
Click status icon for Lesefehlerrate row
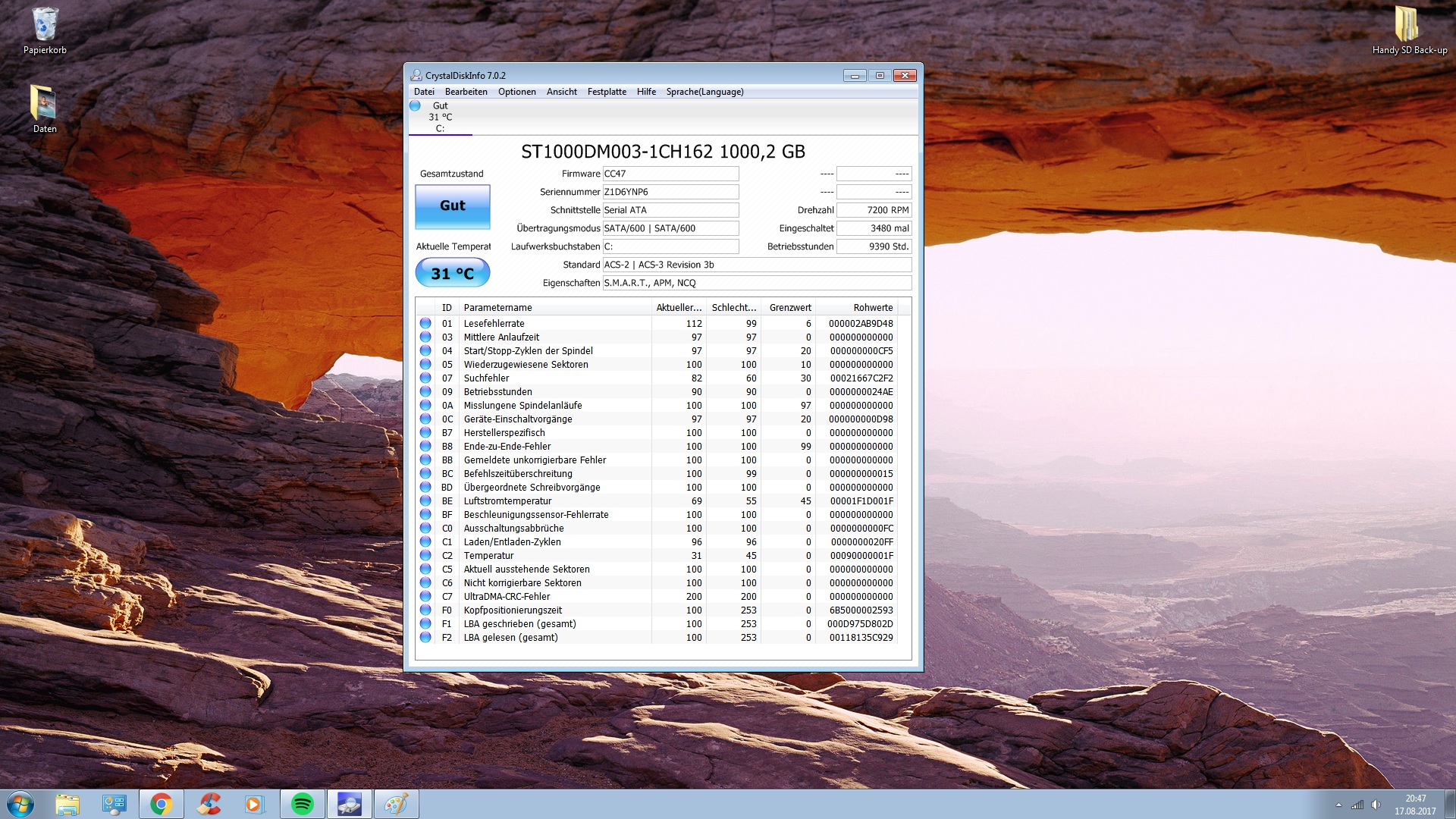coord(425,324)
